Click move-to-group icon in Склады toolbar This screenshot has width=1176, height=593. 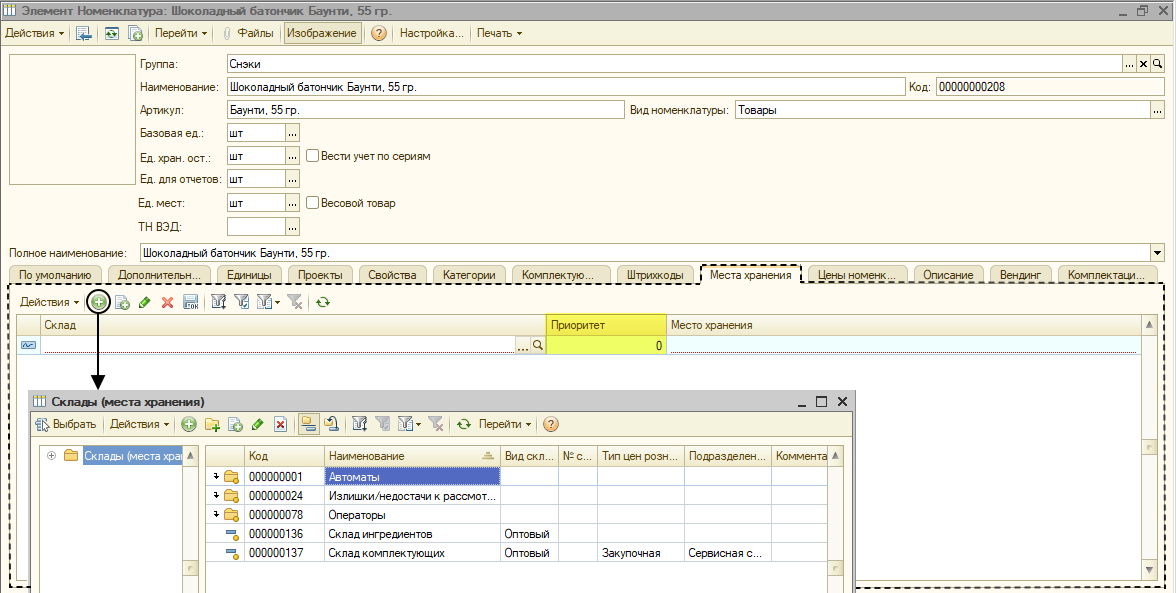click(331, 424)
